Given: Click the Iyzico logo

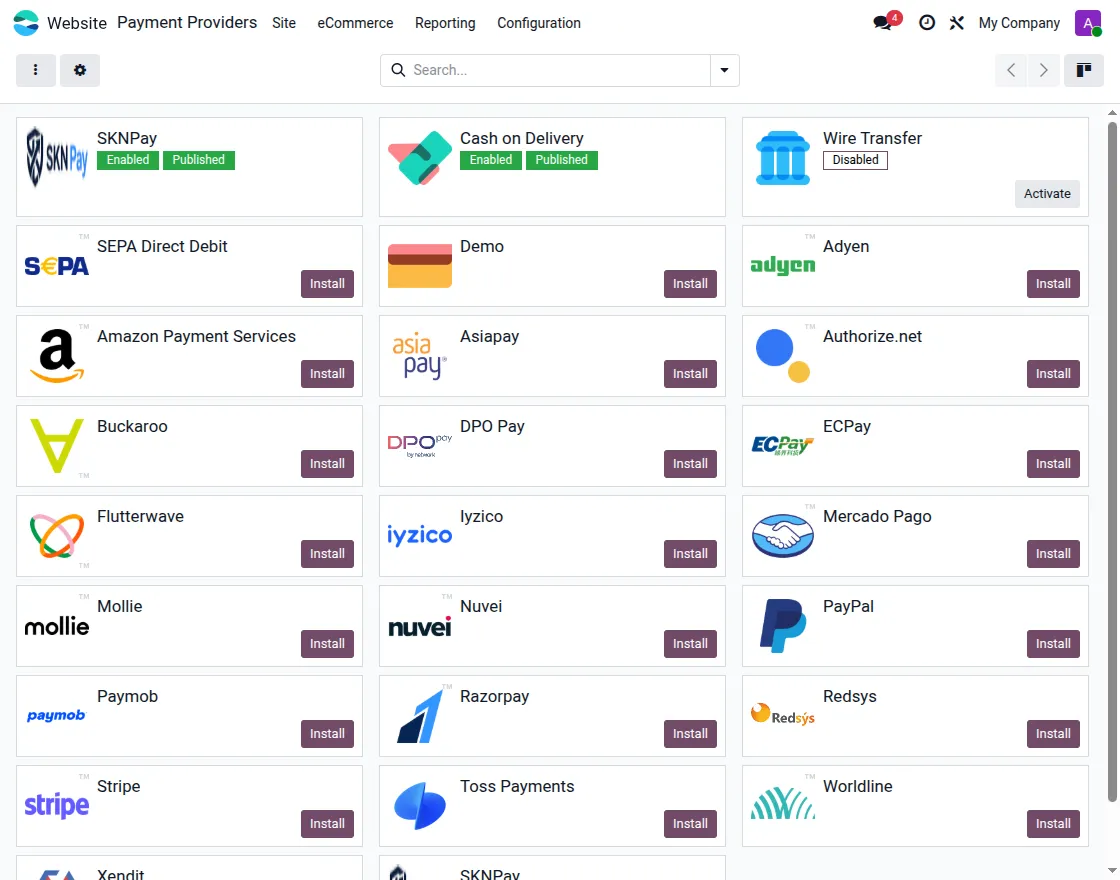Looking at the screenshot, I should click(420, 535).
